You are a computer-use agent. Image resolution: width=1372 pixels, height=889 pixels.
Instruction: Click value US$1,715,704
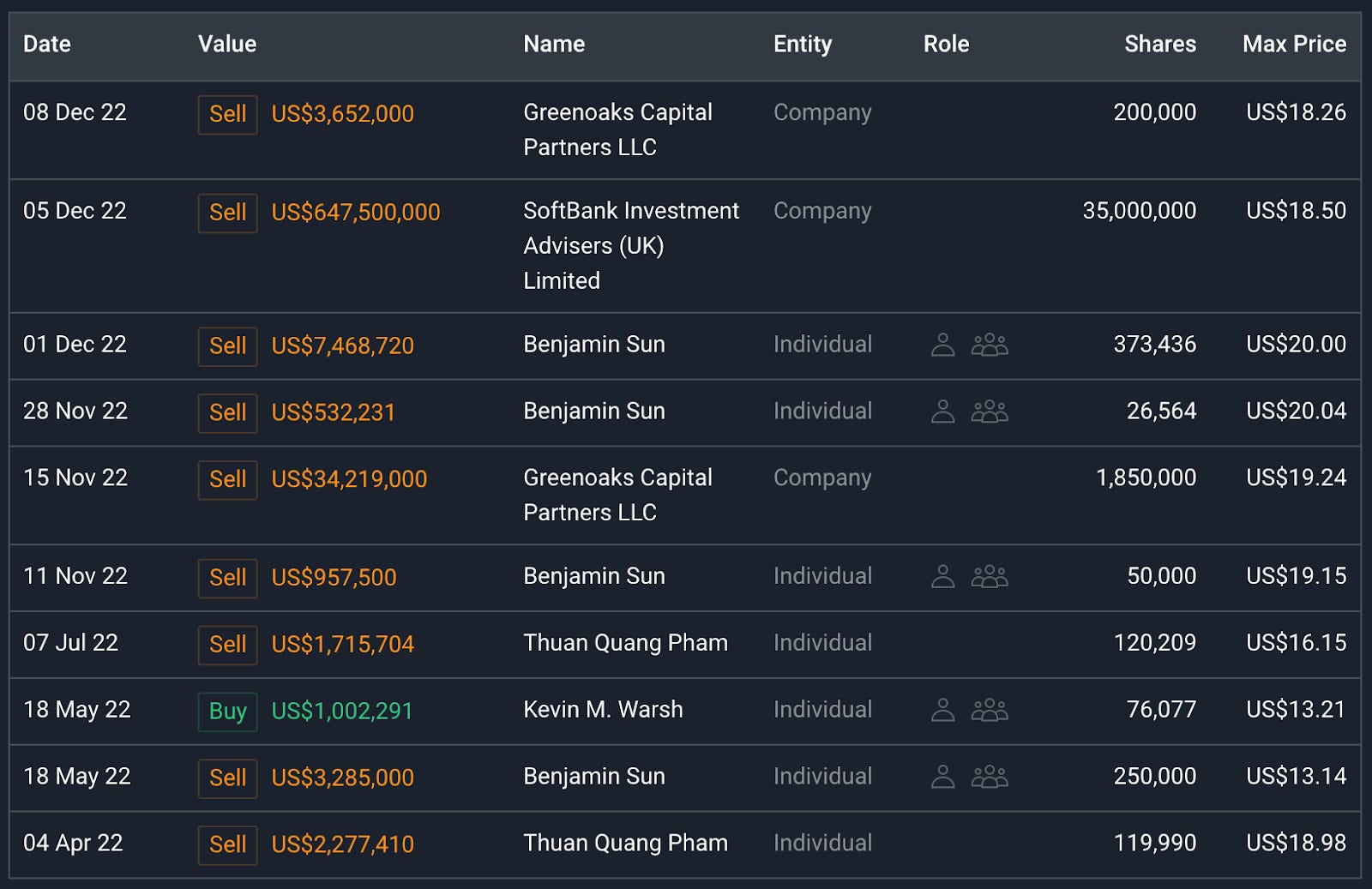342,645
